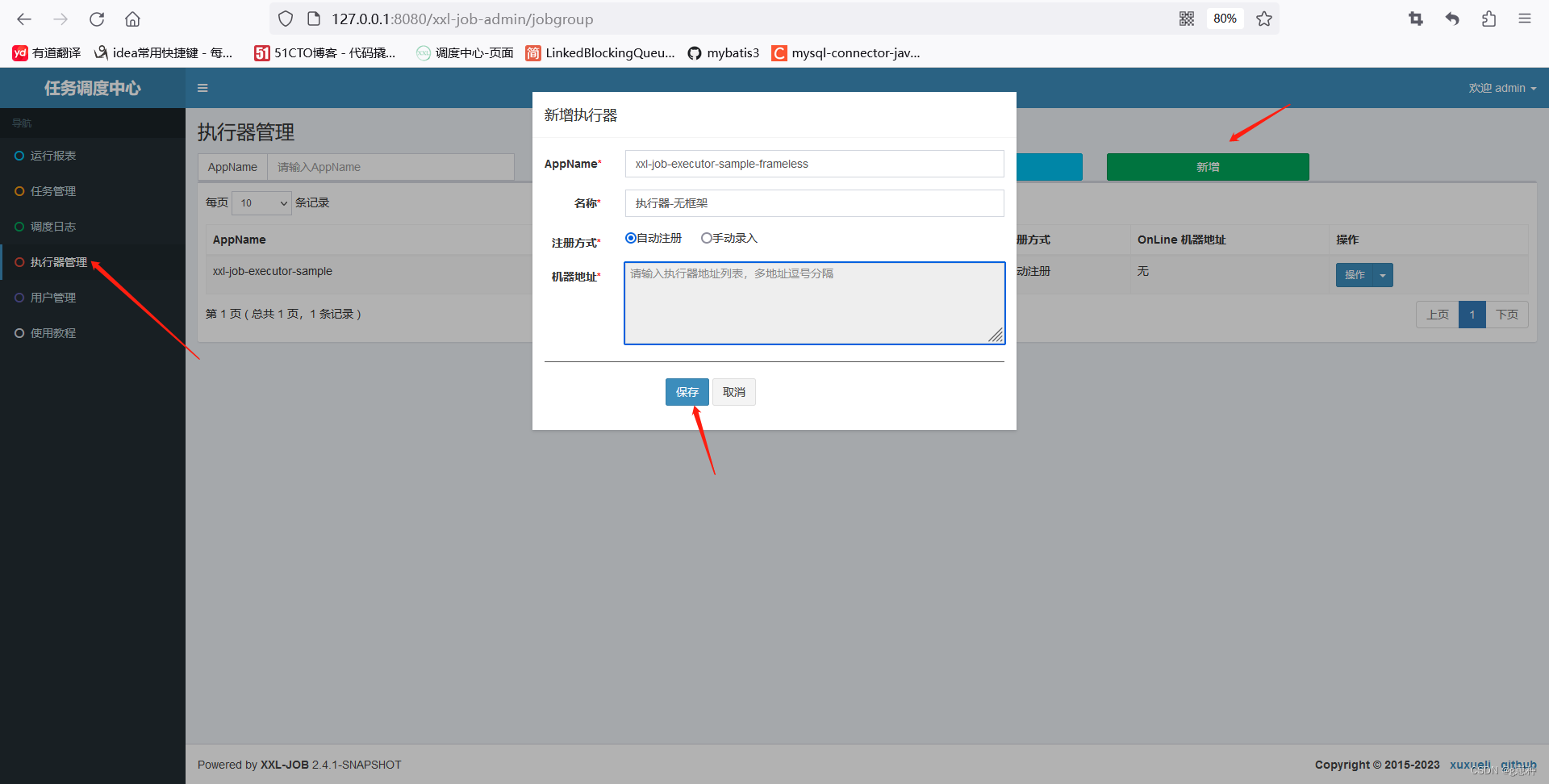Open the browser hamburger menu
This screenshot has height=784, width=1549.
coord(1525,19)
